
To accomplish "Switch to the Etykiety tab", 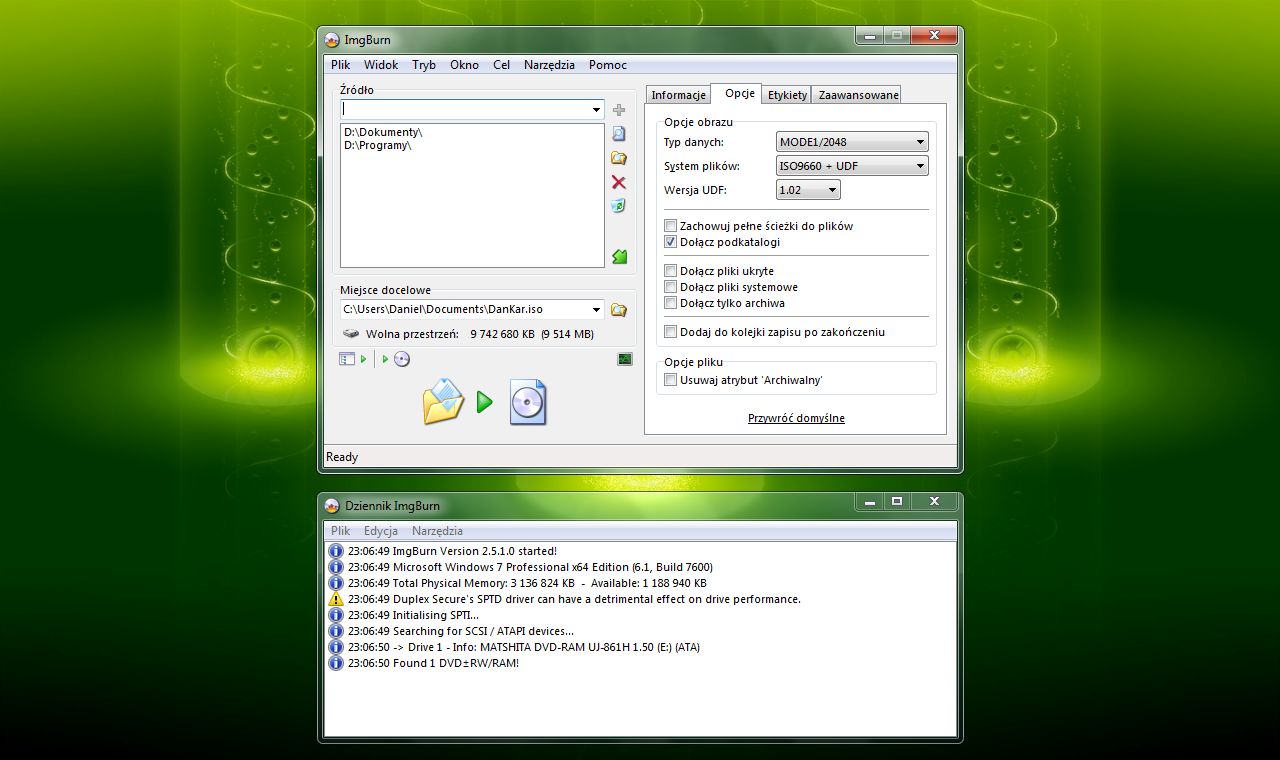I will [787, 95].
